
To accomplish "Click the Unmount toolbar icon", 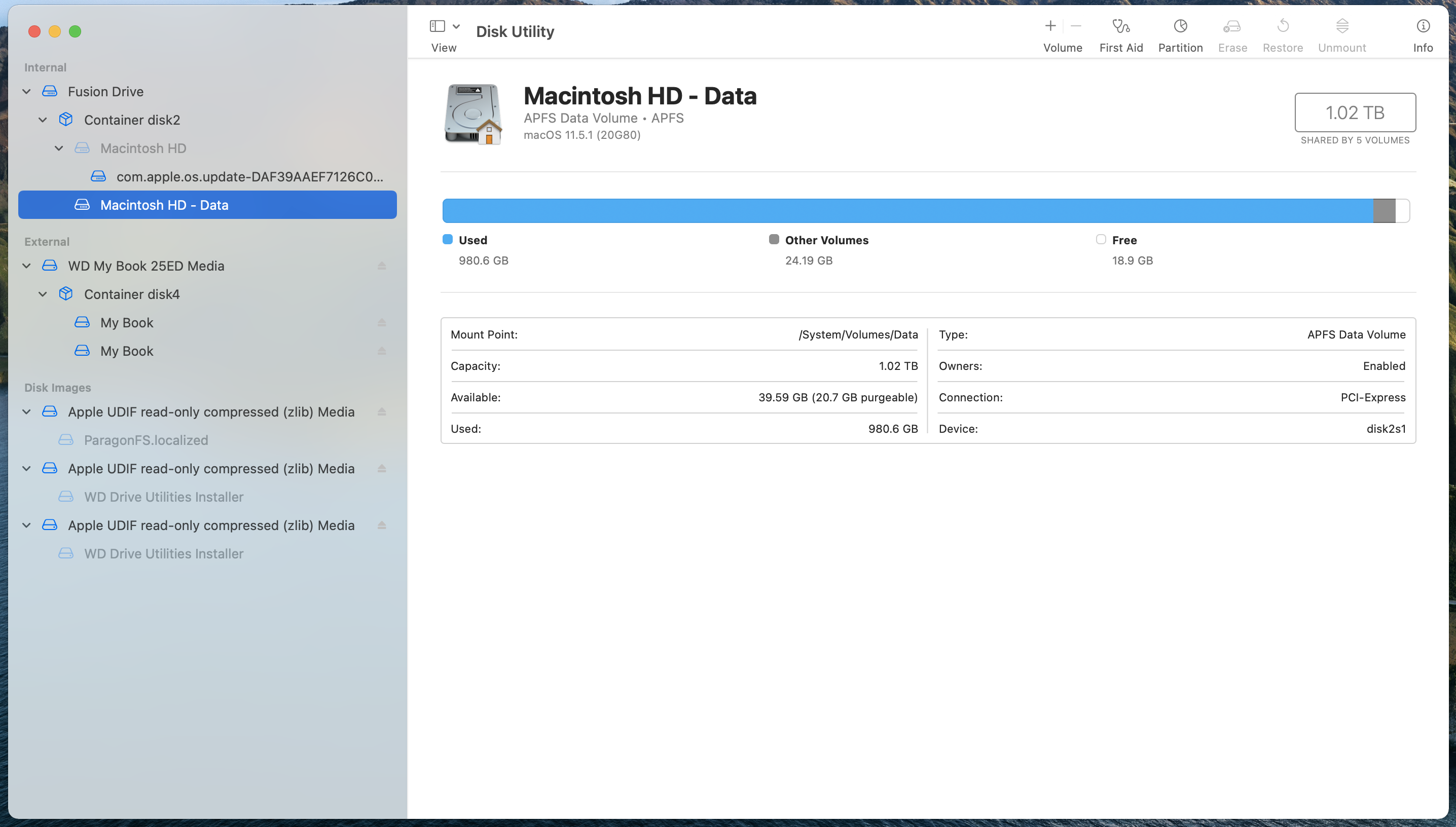I will [x=1342, y=27].
